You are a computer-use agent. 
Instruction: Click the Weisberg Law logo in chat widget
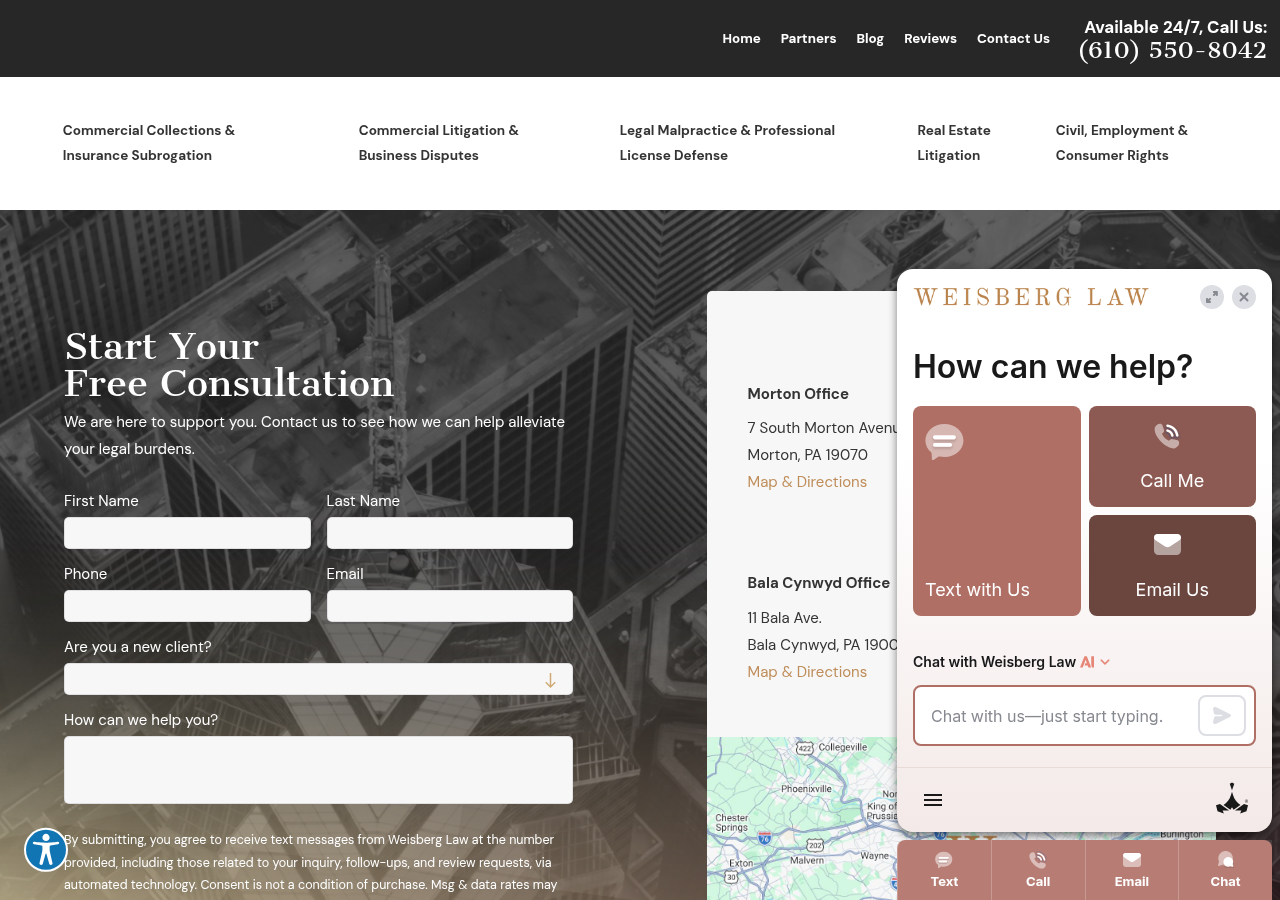pos(1031,297)
